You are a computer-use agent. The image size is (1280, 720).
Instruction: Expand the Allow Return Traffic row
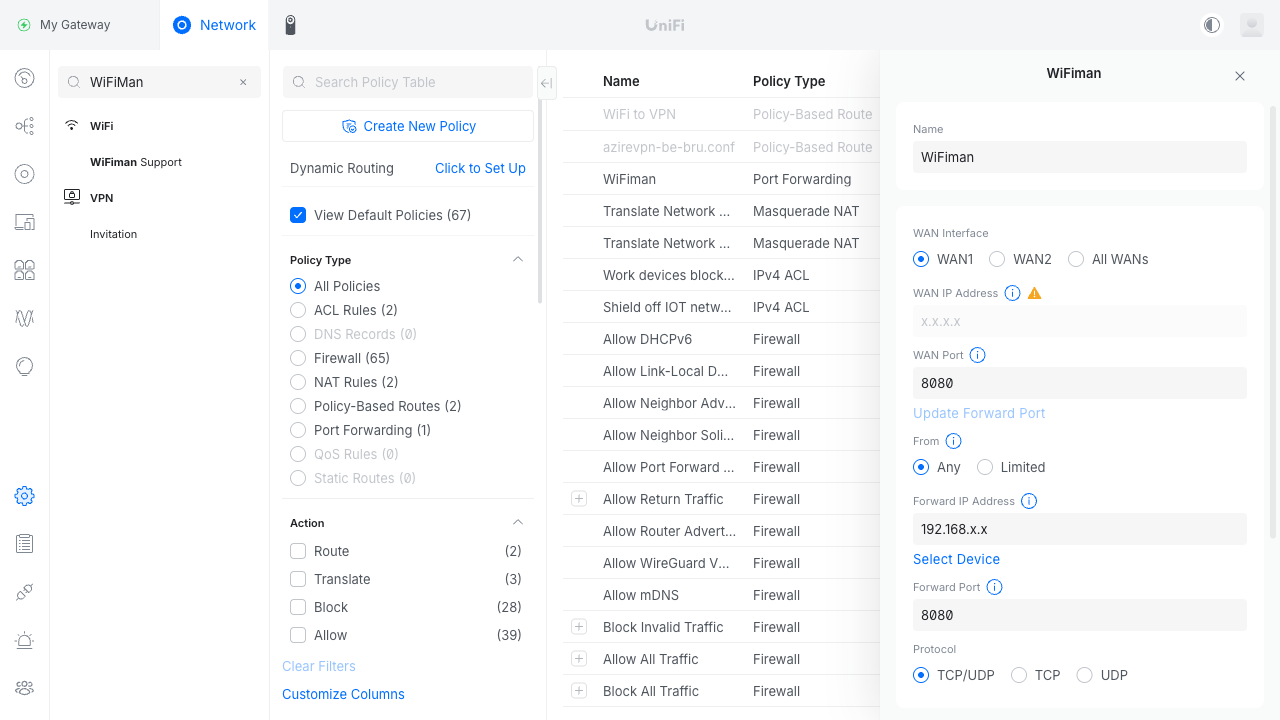point(579,499)
